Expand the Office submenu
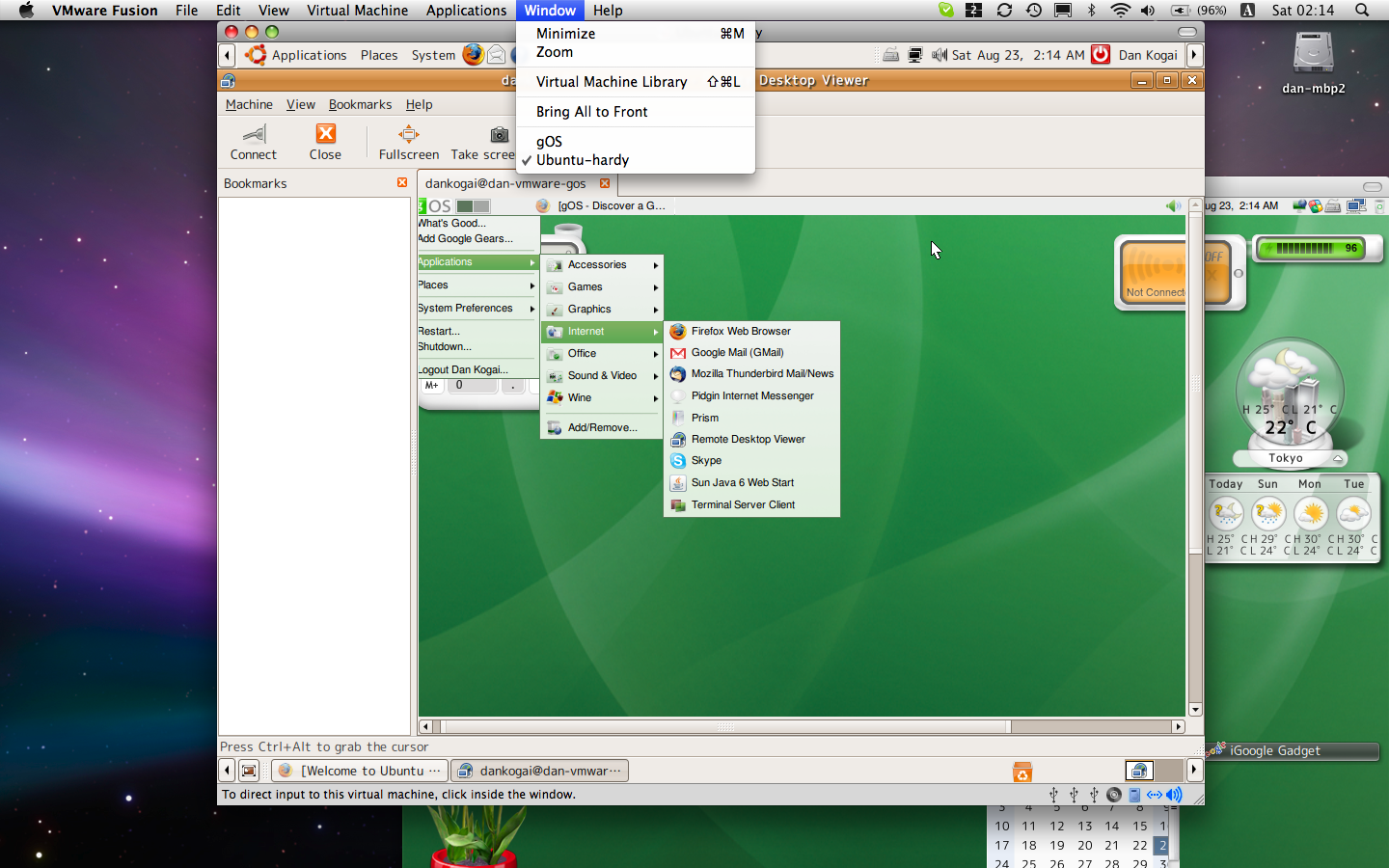This screenshot has width=1389, height=868. pyautogui.click(x=602, y=354)
